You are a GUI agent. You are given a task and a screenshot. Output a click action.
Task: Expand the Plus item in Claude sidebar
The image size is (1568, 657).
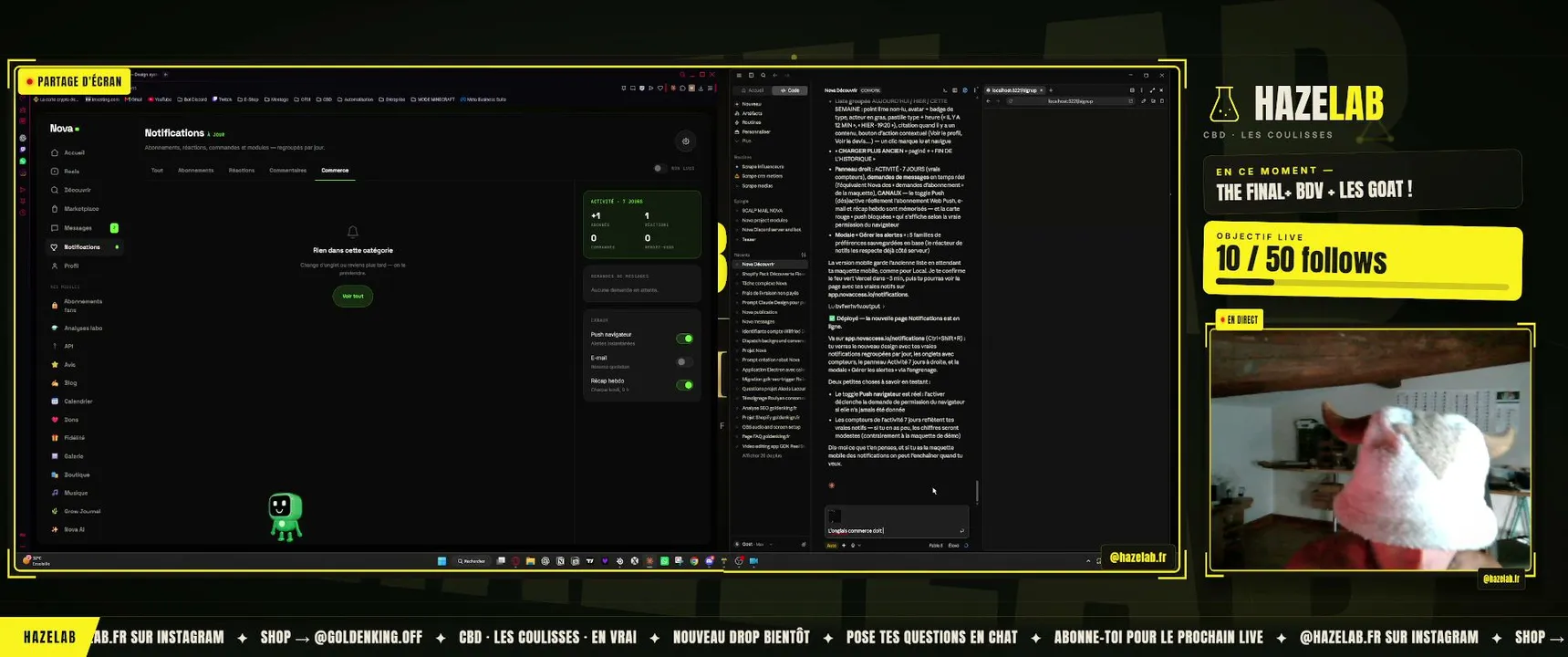(x=746, y=141)
